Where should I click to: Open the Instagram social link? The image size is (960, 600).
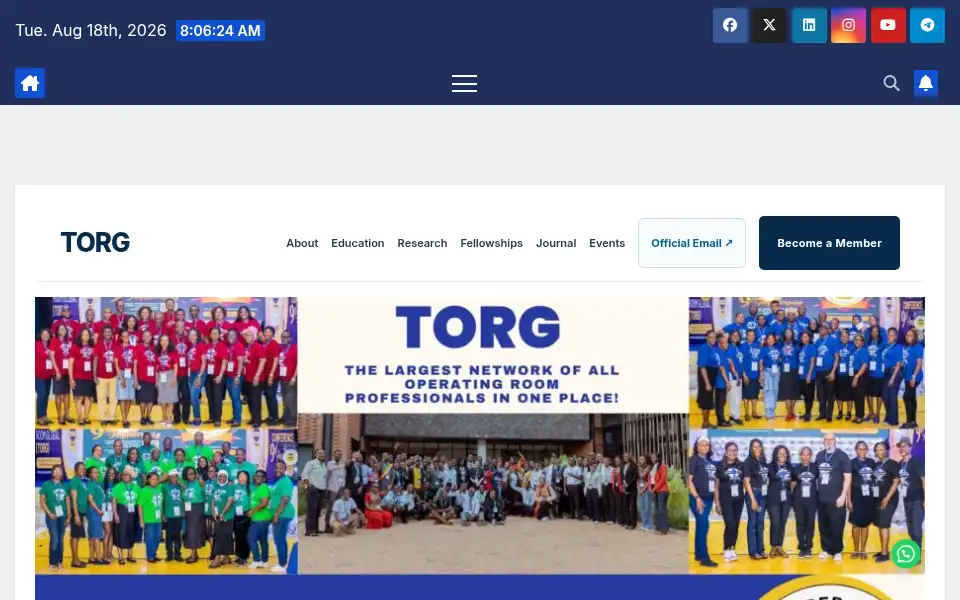click(x=849, y=25)
